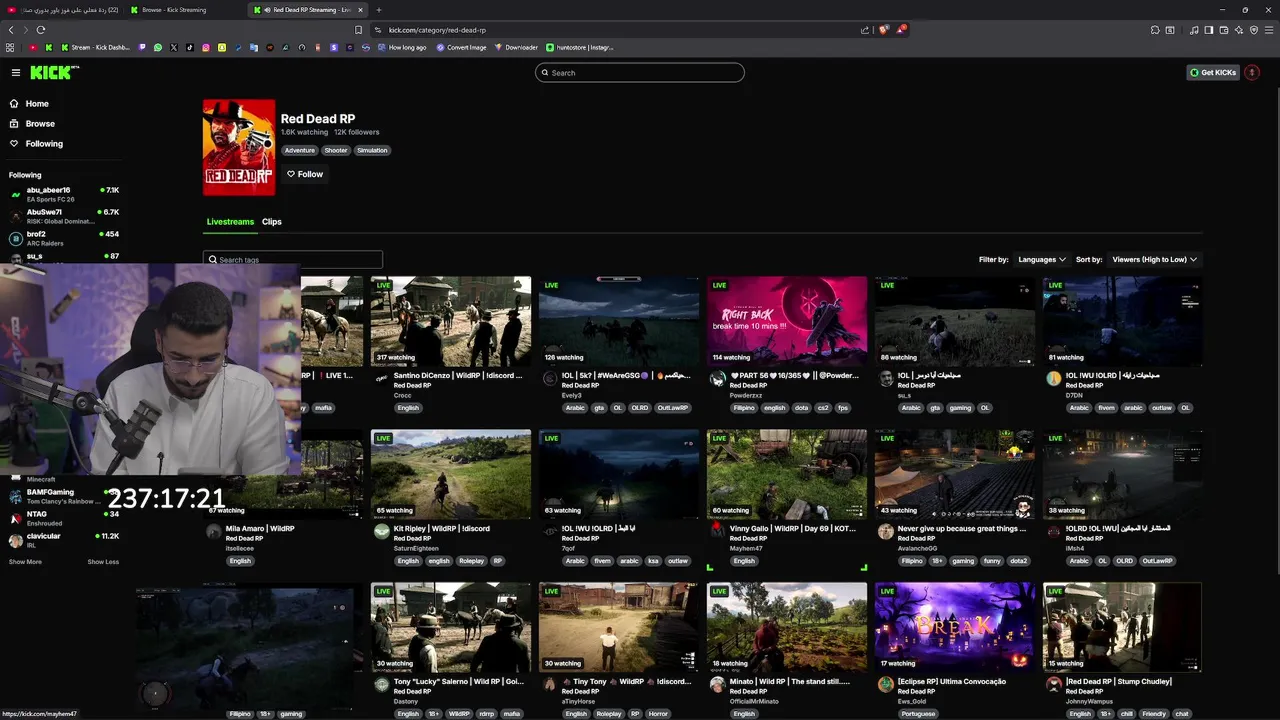Open Vinny Gallo WildRP stream title
Screen dimensions: 1280x720
click(793, 528)
